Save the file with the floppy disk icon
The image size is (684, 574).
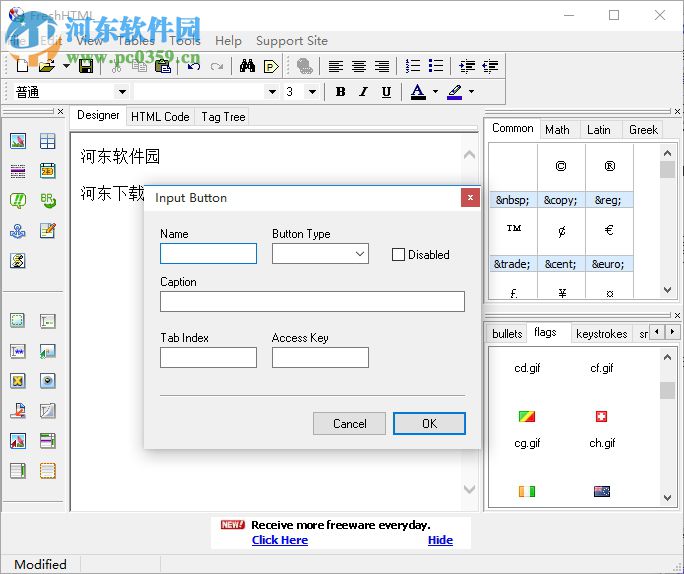86,66
